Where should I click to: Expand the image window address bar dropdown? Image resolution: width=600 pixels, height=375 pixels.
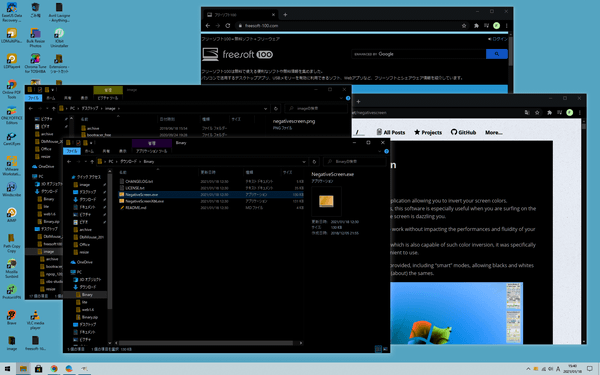click(x=266, y=109)
